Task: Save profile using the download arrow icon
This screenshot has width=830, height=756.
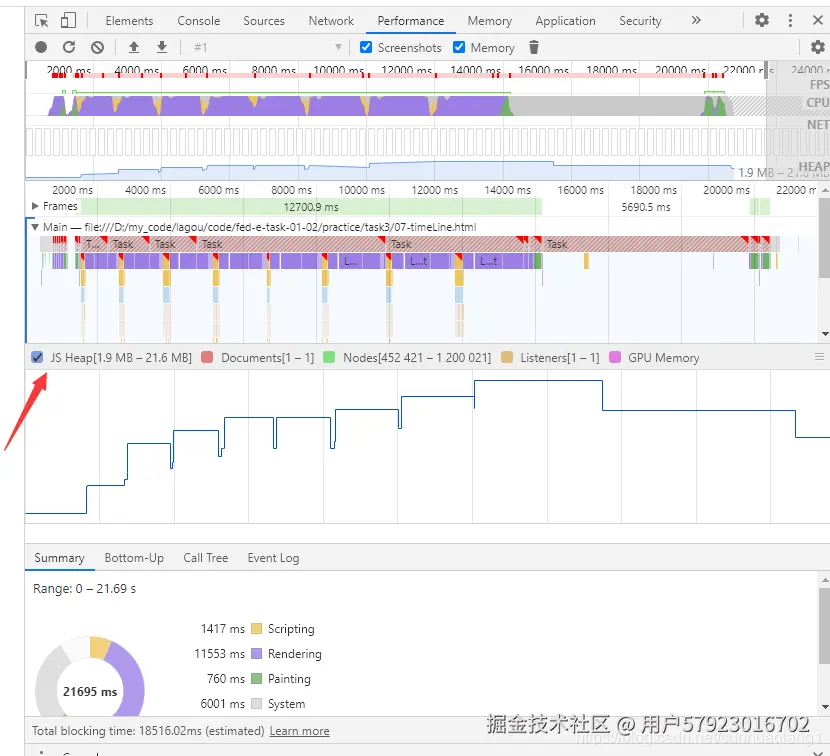Action: (x=162, y=47)
